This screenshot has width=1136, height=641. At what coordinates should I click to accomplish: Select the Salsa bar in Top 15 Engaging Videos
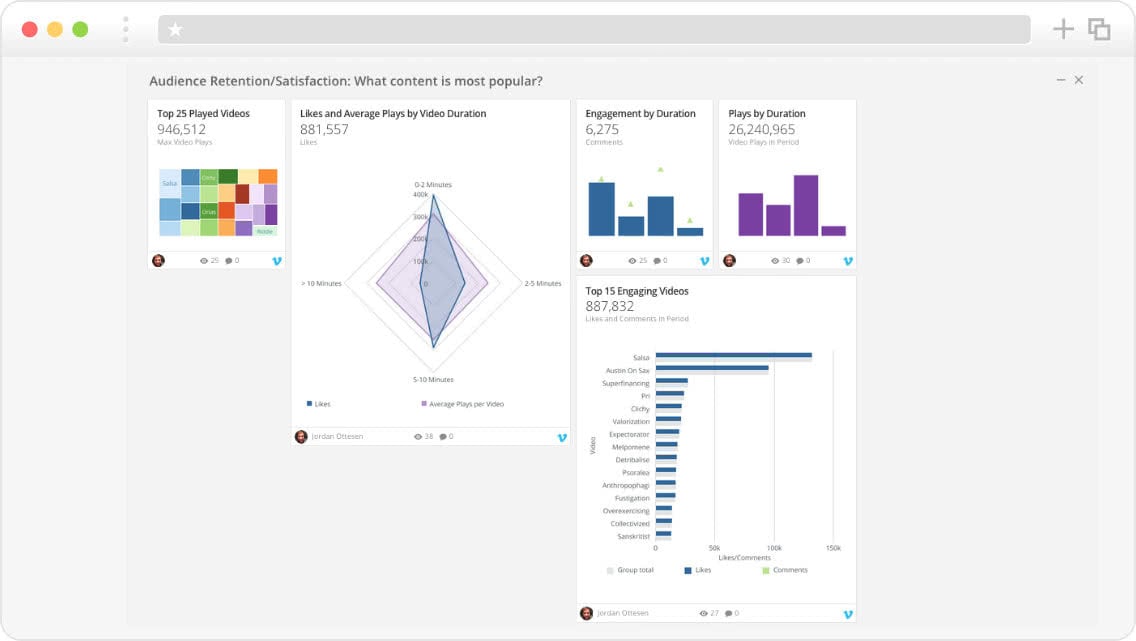pos(735,355)
